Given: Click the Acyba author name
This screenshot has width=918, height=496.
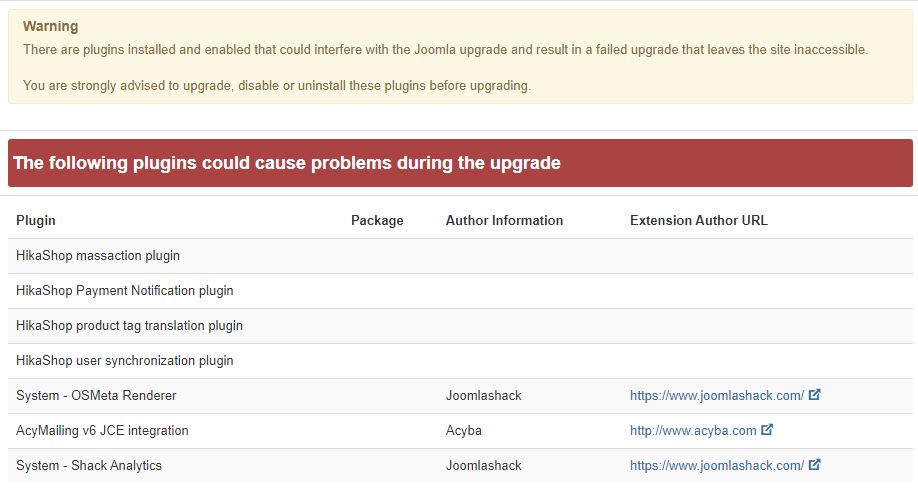Looking at the screenshot, I should [463, 431].
